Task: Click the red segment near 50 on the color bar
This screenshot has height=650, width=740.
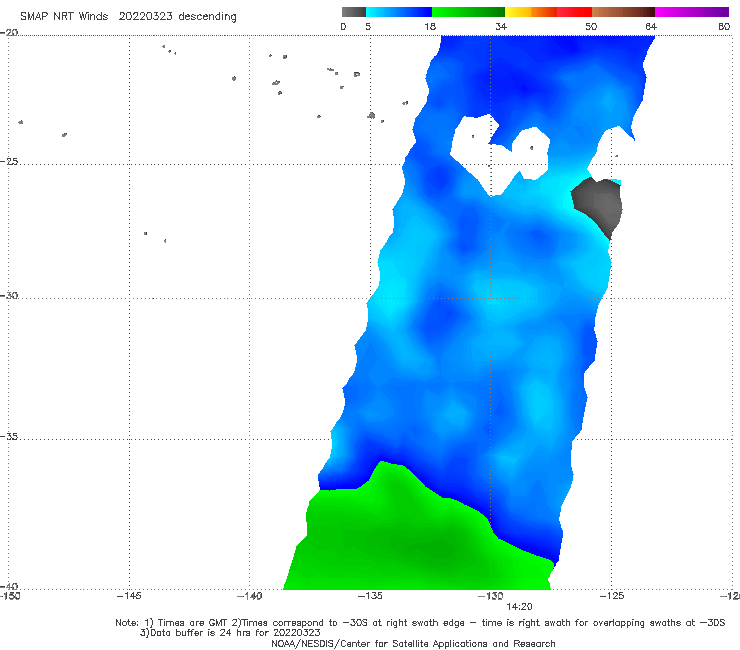Action: [574, 12]
